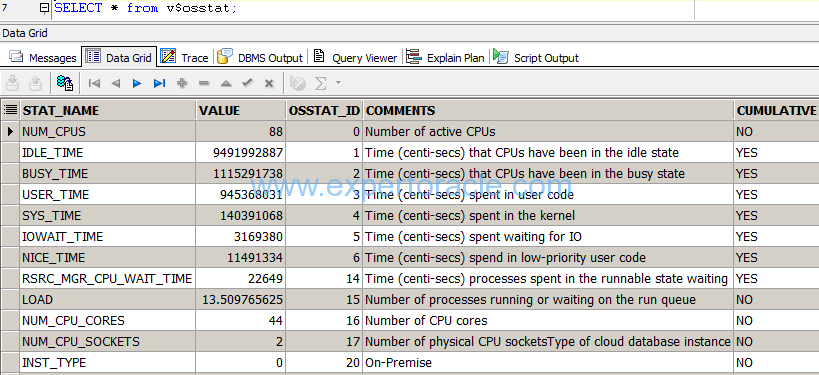Click the export dataset (disk download) icon

pos(13,83)
